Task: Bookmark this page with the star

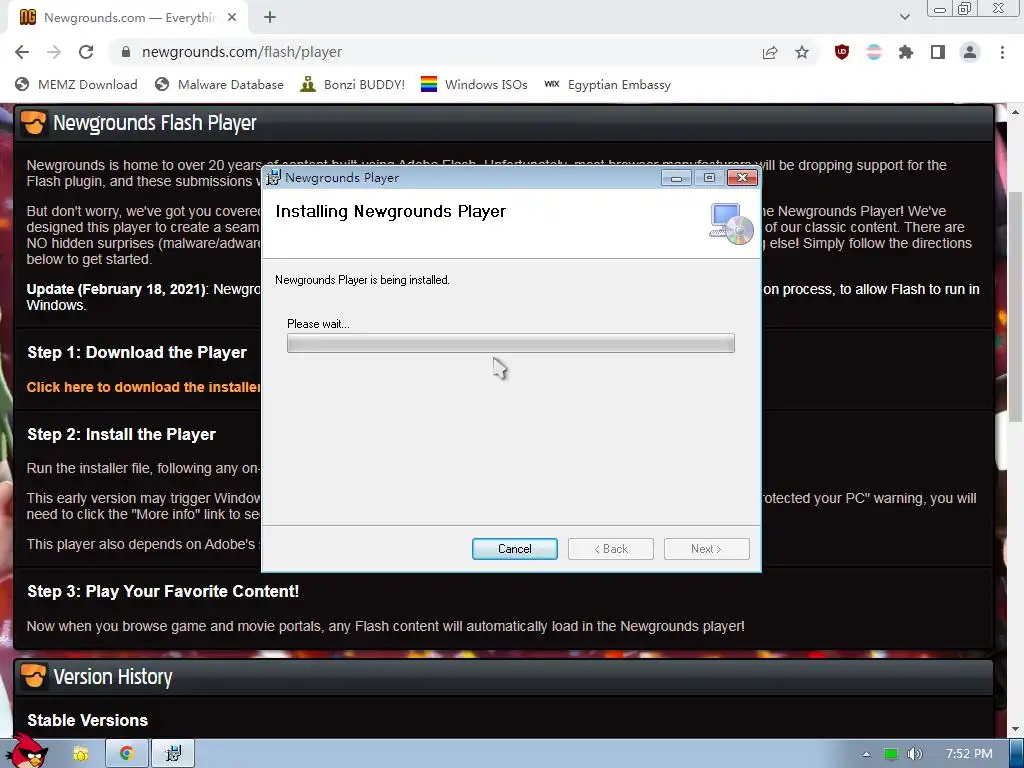Action: click(x=802, y=52)
